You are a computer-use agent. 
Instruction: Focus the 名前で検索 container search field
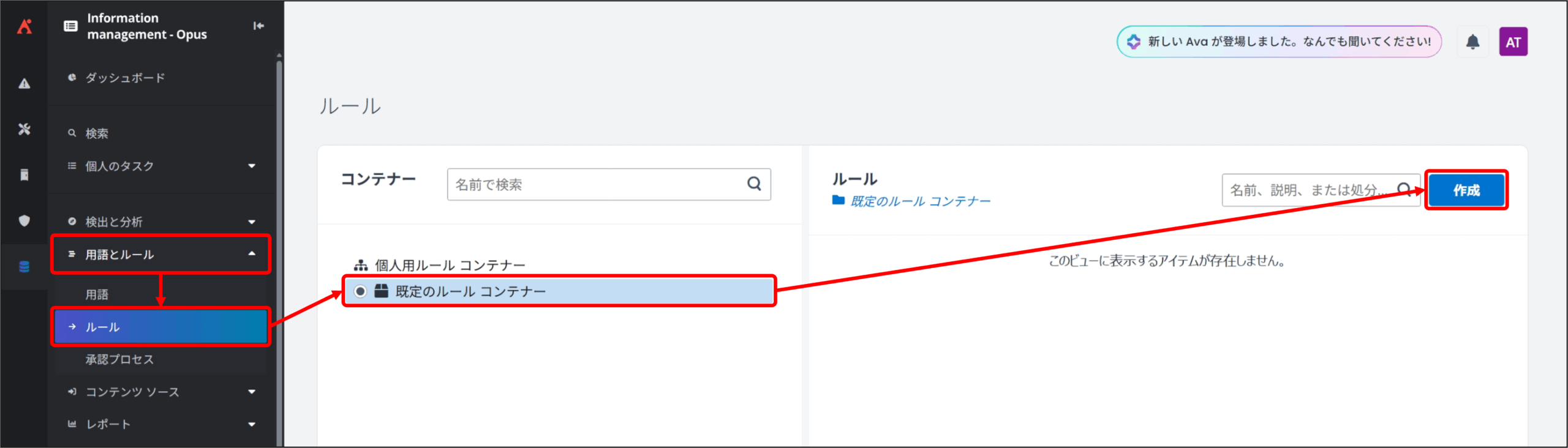(x=594, y=184)
